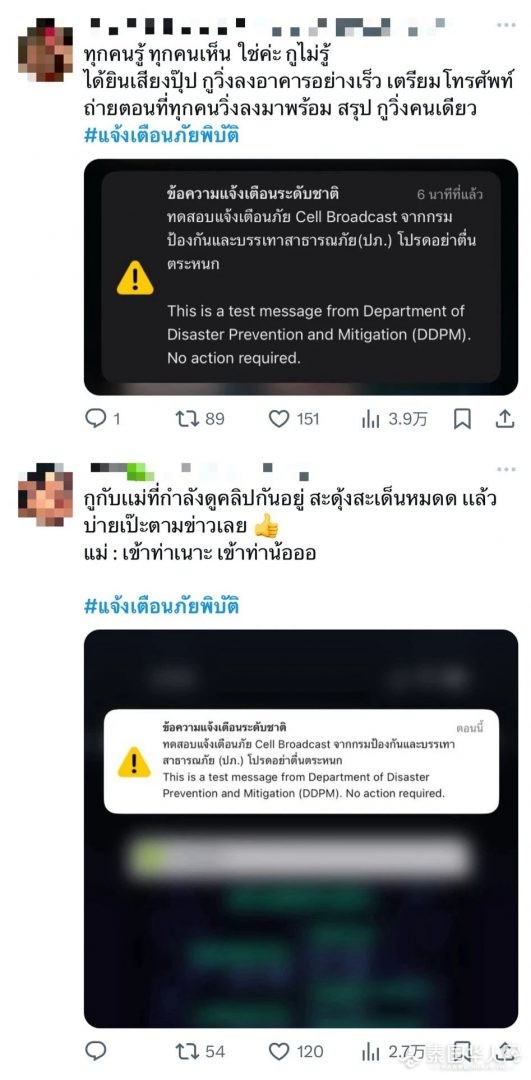
Task: Open the second tweet author's avatar
Action: tap(45, 495)
